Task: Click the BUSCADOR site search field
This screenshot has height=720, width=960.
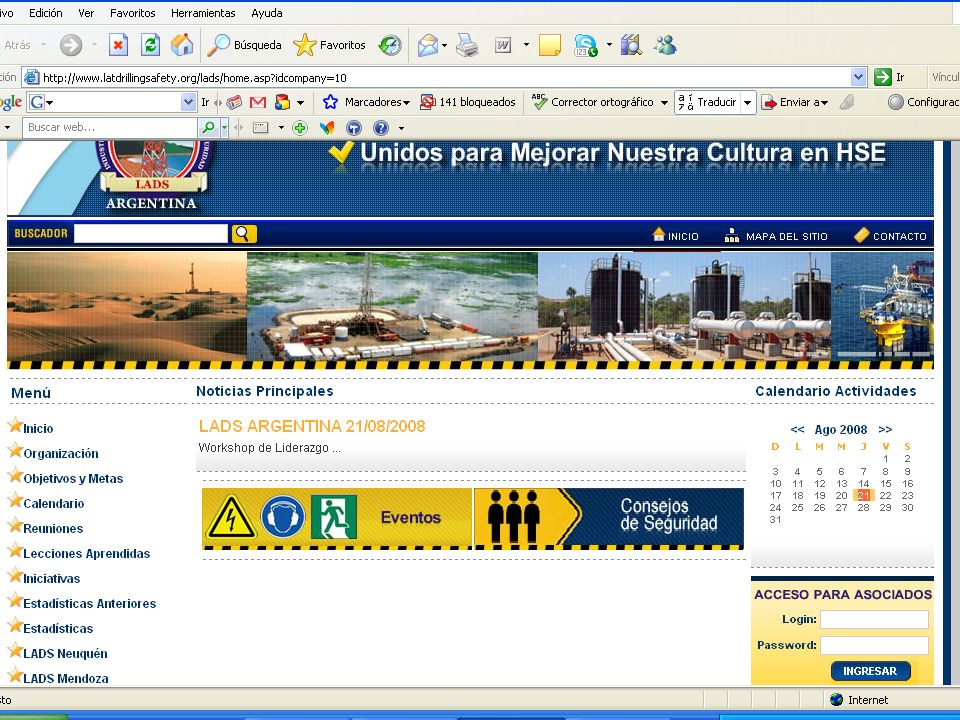Action: (x=151, y=233)
